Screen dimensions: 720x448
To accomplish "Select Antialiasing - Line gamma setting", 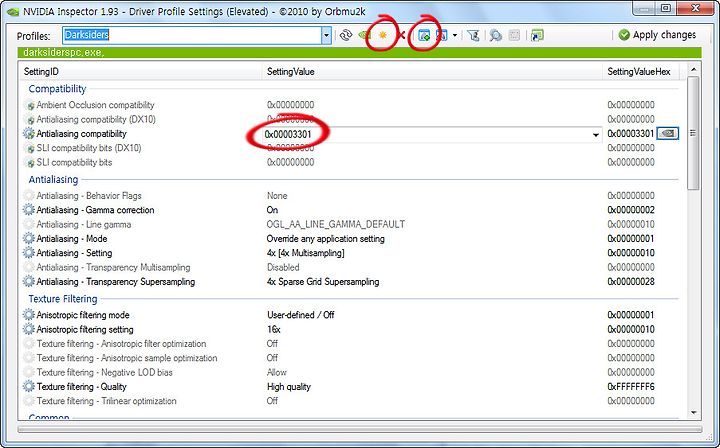I will click(84, 224).
